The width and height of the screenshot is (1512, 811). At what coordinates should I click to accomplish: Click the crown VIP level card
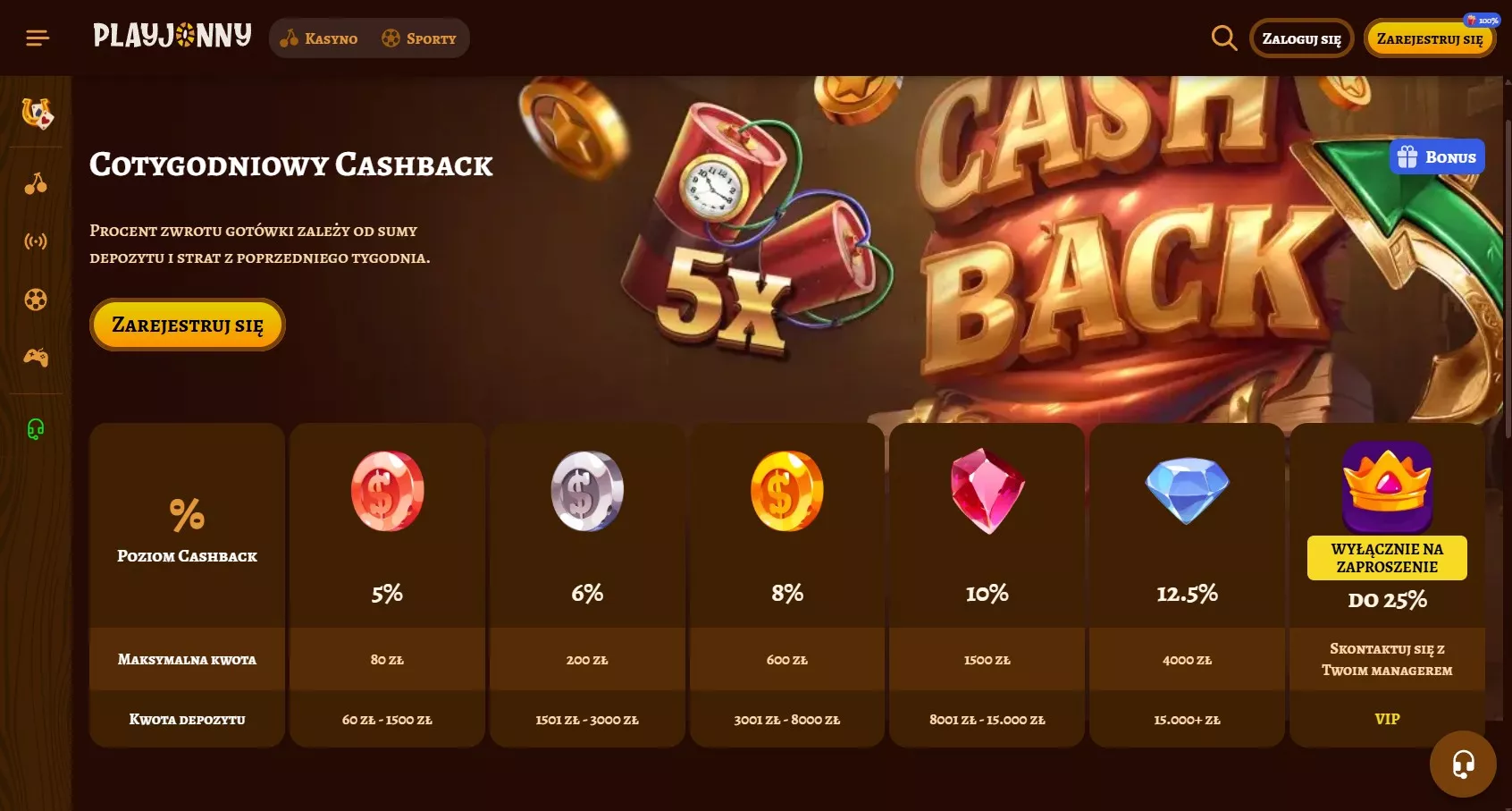click(x=1387, y=585)
